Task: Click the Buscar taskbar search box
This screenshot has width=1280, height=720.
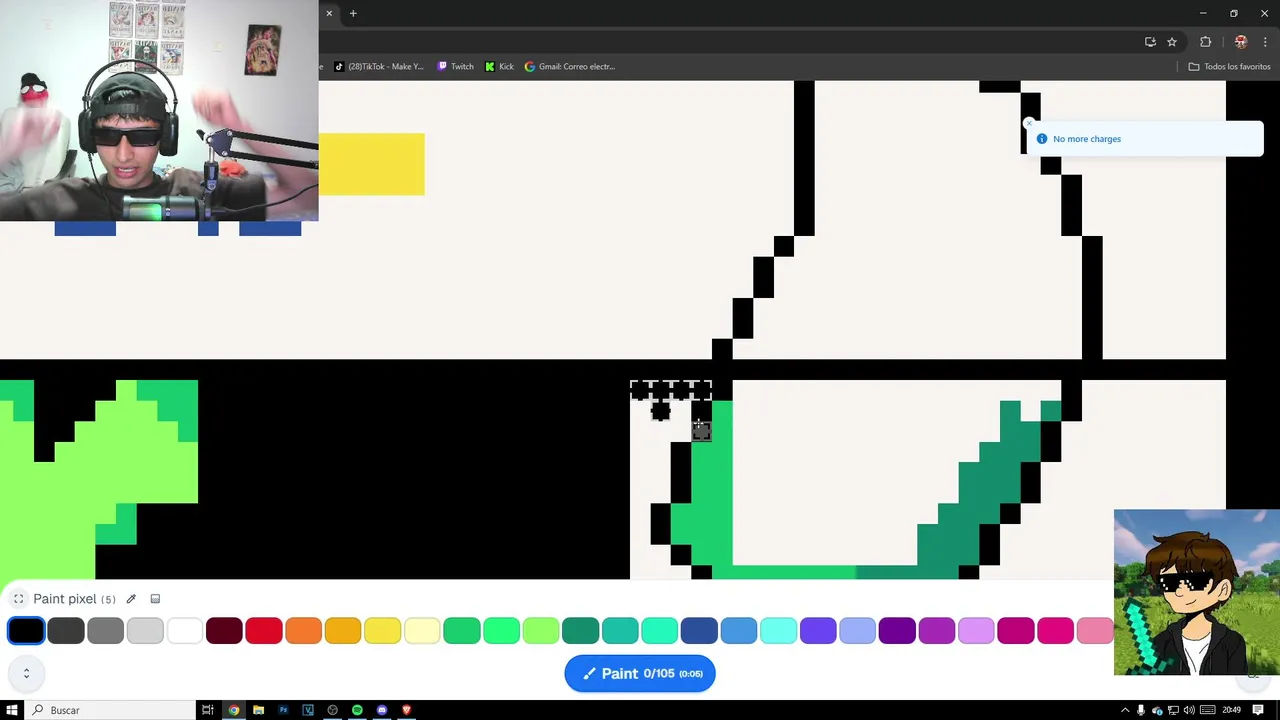Action: (x=110, y=710)
